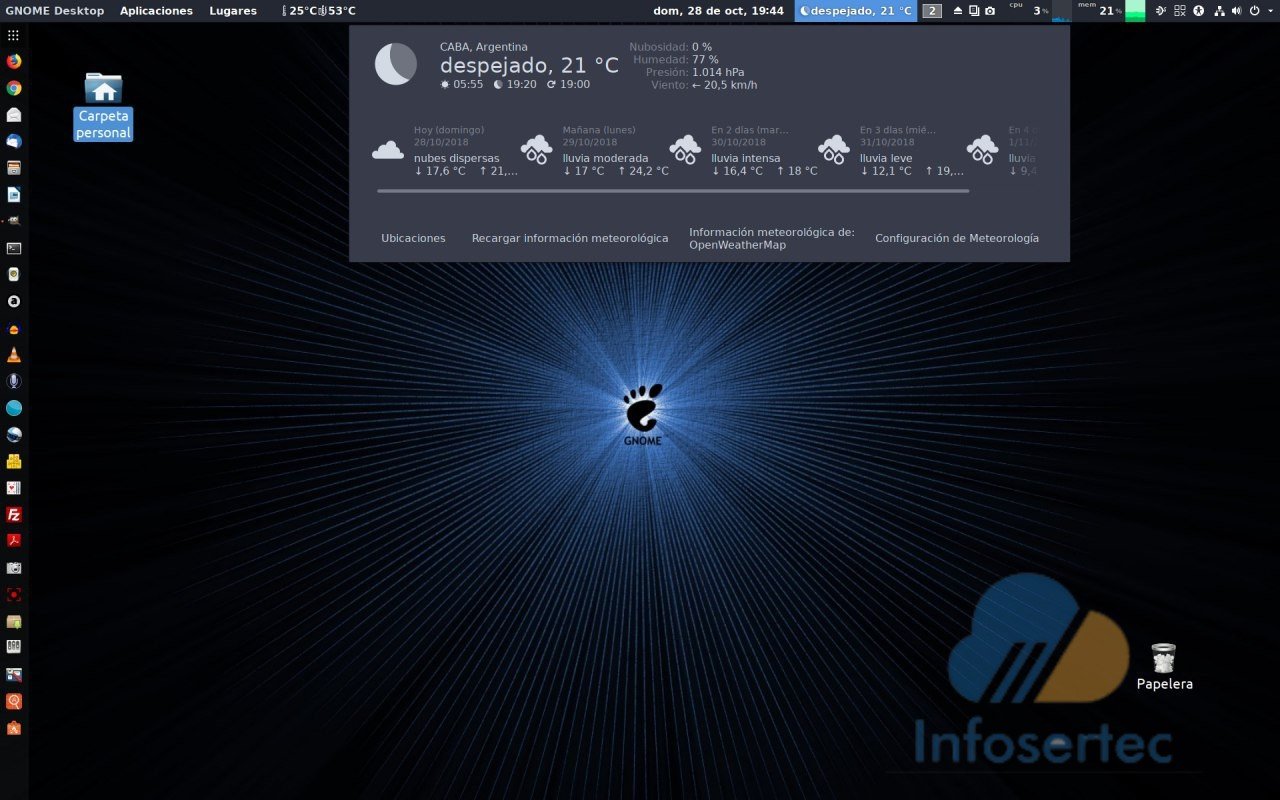Open the workspace indicator showing 2
This screenshot has width=1280, height=800.
[932, 11]
